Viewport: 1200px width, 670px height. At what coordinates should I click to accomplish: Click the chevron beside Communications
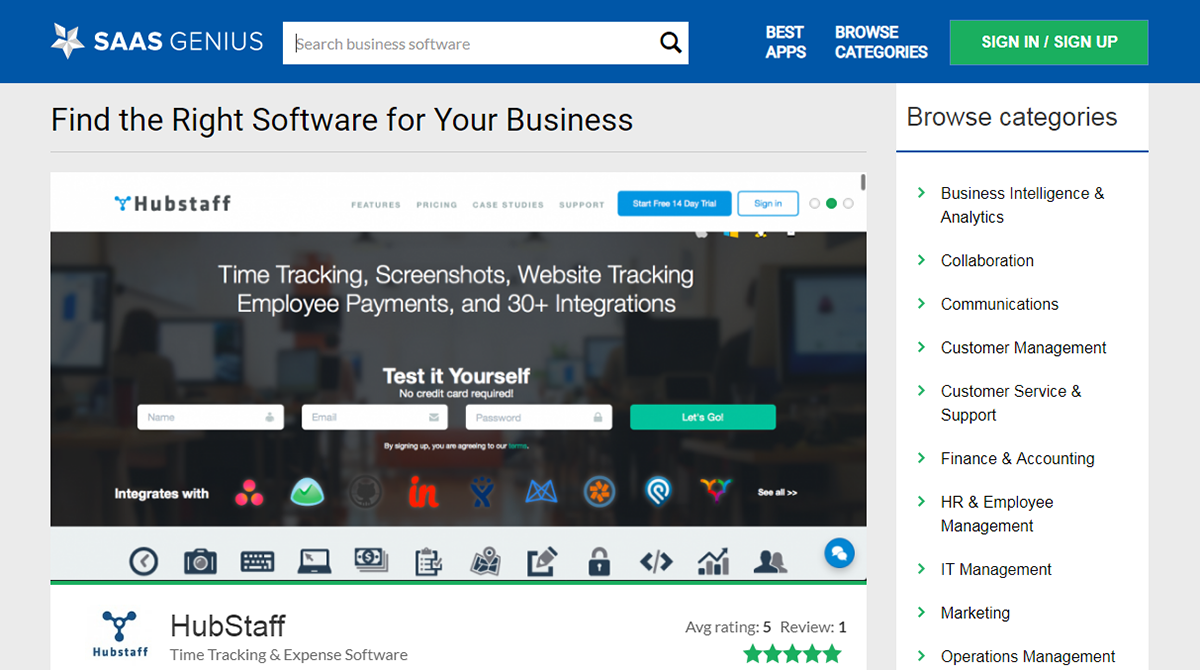922,303
